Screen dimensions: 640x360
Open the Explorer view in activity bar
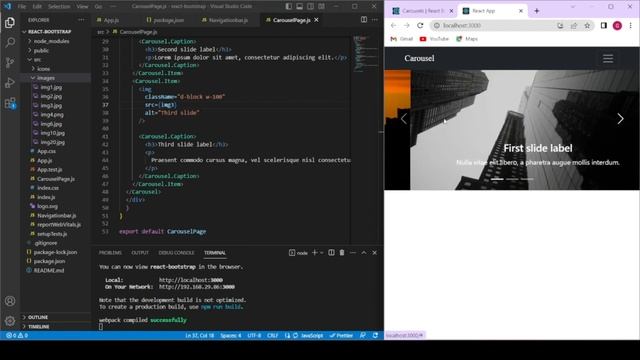[x=10, y=22]
